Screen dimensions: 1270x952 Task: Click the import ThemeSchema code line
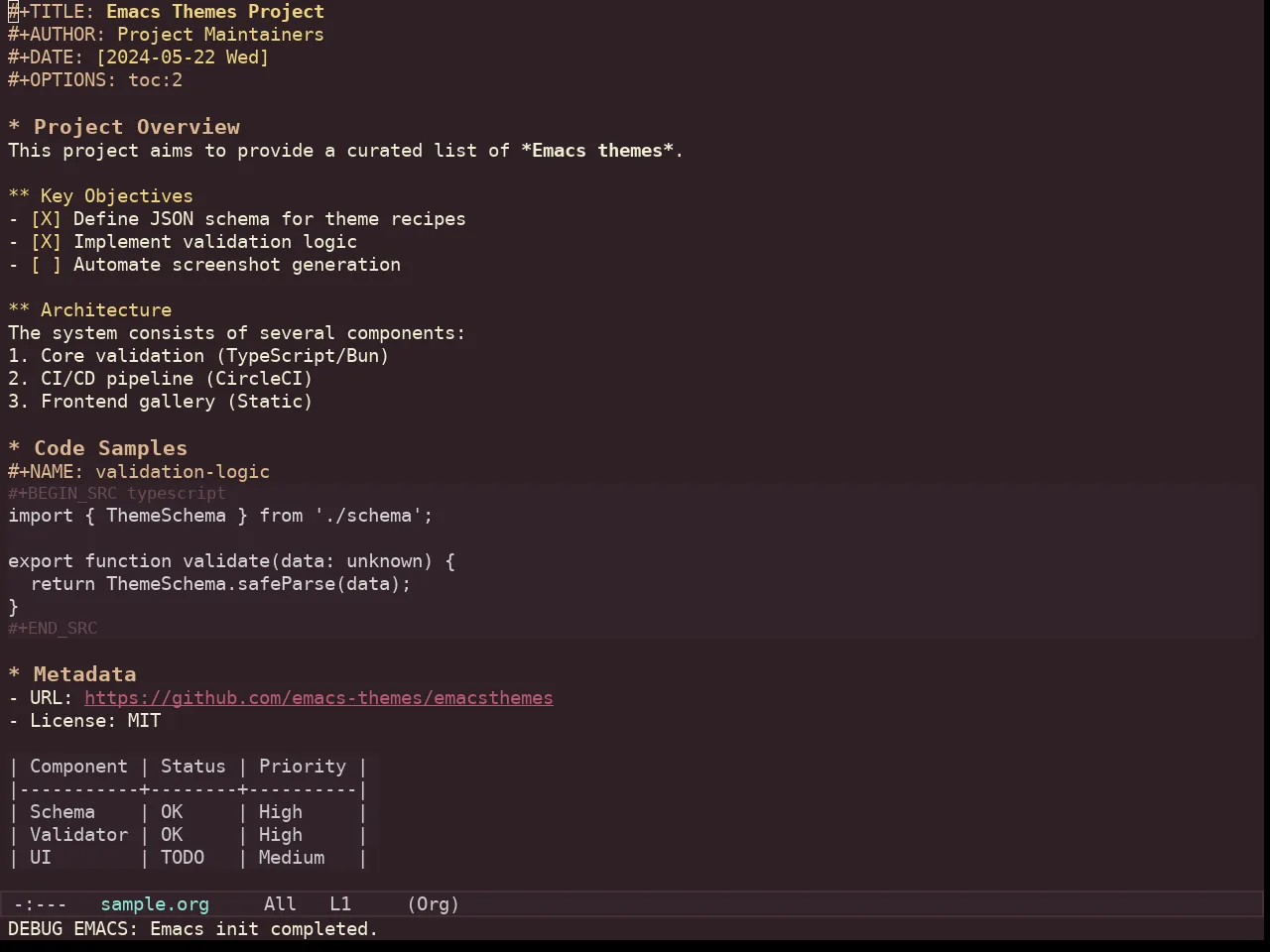coord(220,516)
